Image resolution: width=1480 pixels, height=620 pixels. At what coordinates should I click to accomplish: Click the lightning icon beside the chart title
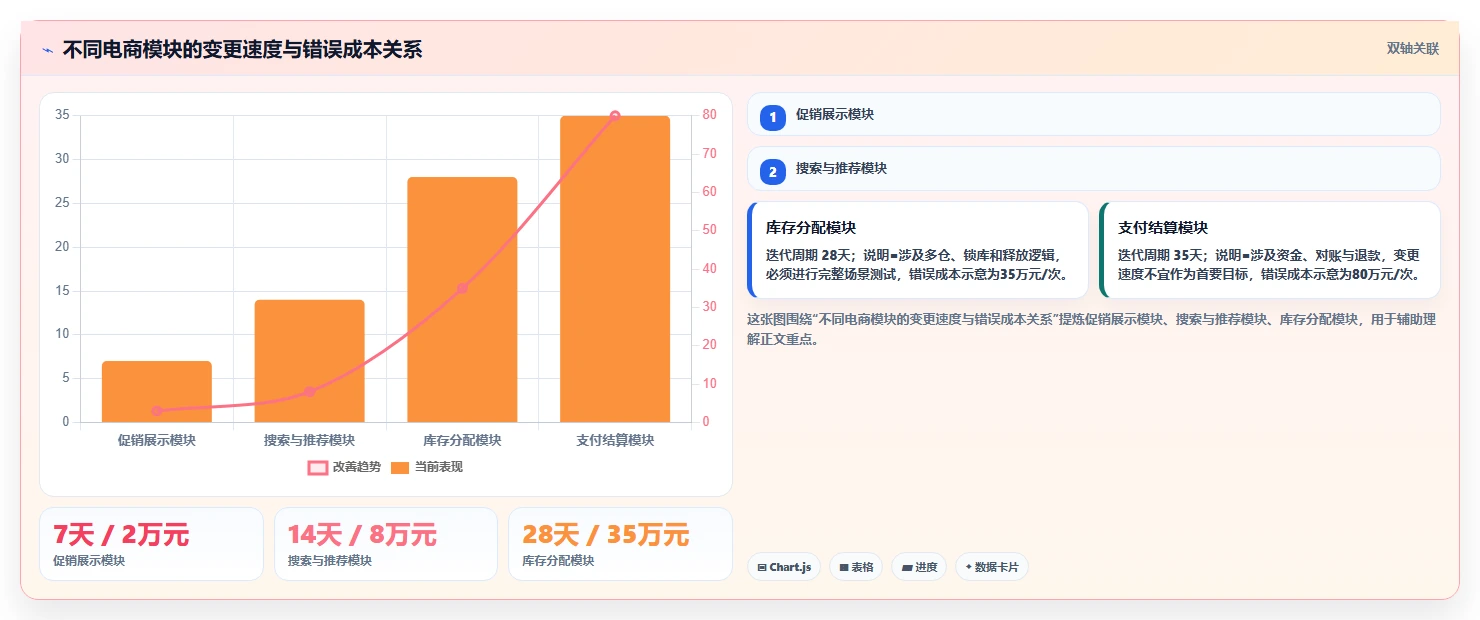[47, 50]
